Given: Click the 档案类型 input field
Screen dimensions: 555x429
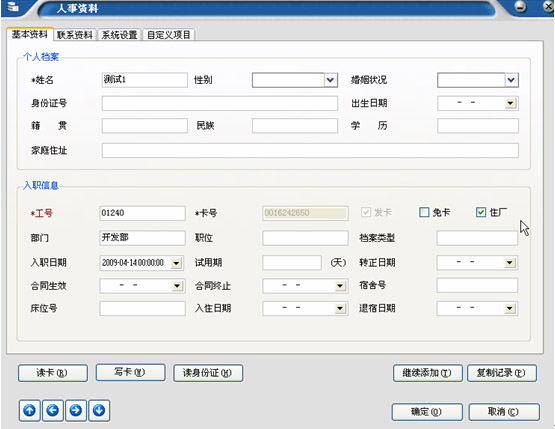Looking at the screenshot, I should [x=477, y=238].
